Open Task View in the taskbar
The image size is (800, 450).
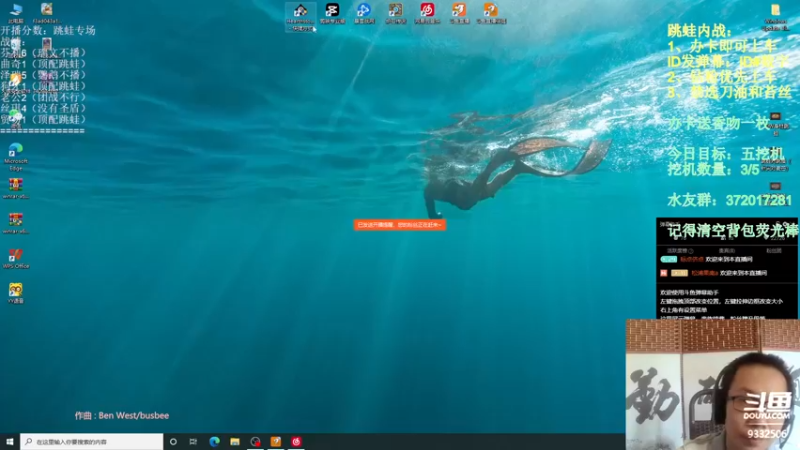tap(193, 441)
